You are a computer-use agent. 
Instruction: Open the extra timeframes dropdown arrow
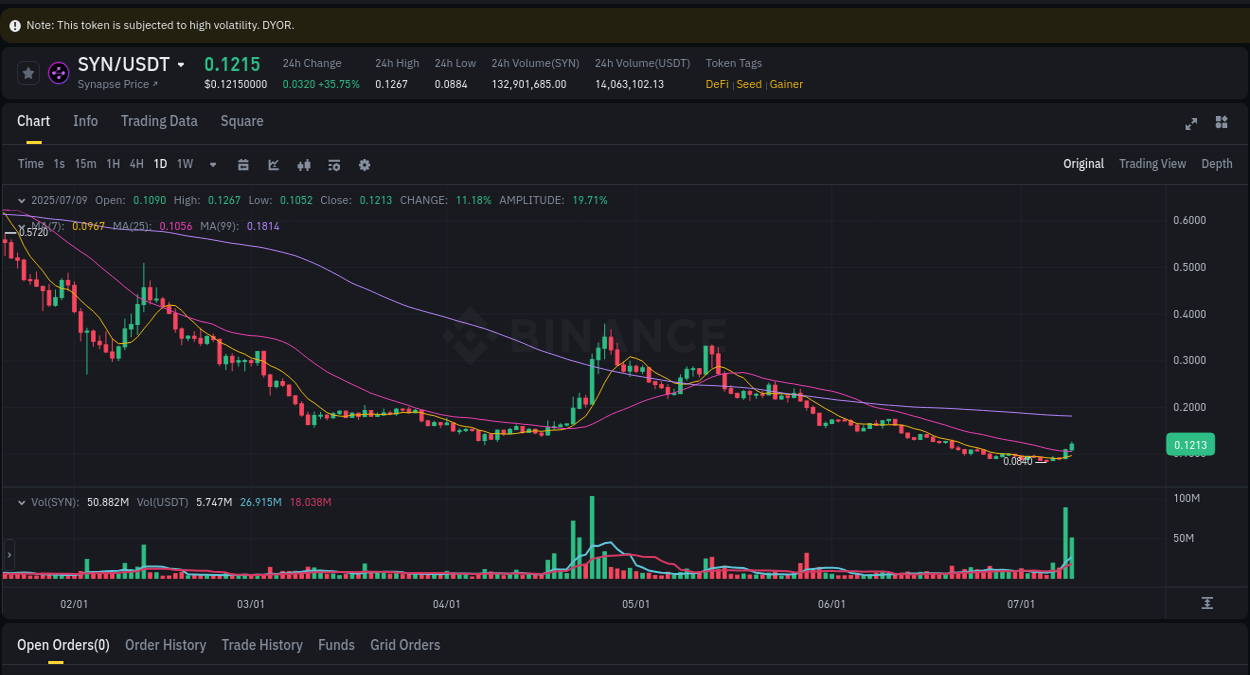point(212,164)
